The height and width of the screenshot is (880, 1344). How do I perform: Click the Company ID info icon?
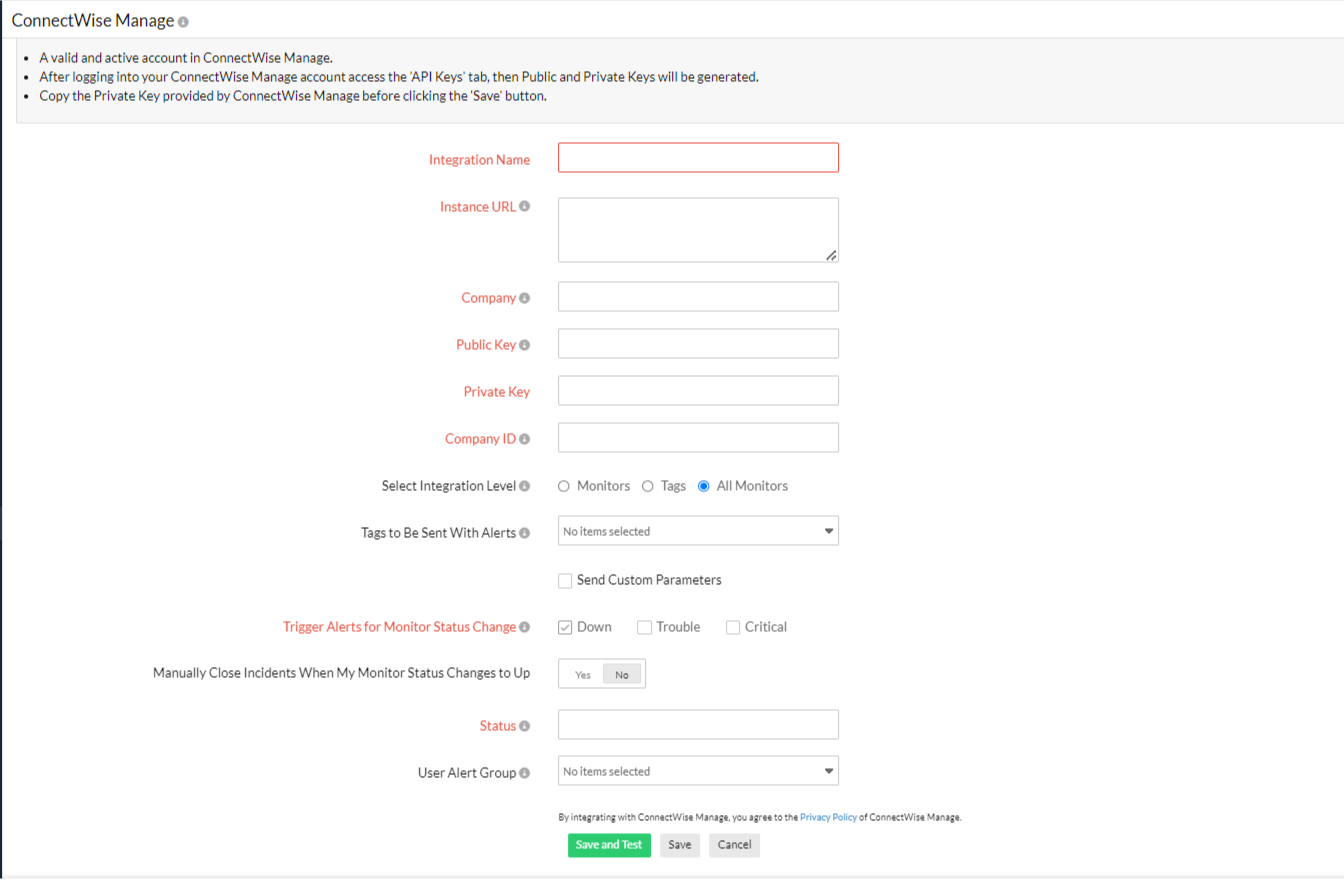tap(525, 439)
